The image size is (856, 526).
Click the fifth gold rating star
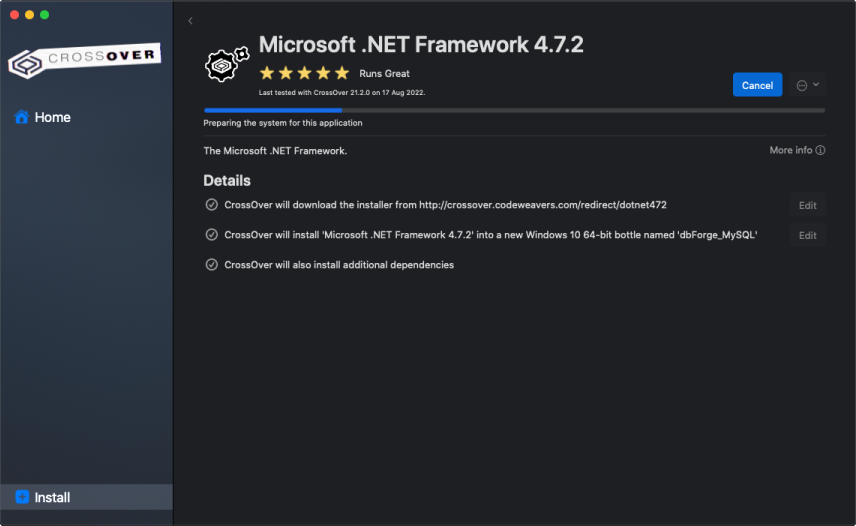pos(342,73)
